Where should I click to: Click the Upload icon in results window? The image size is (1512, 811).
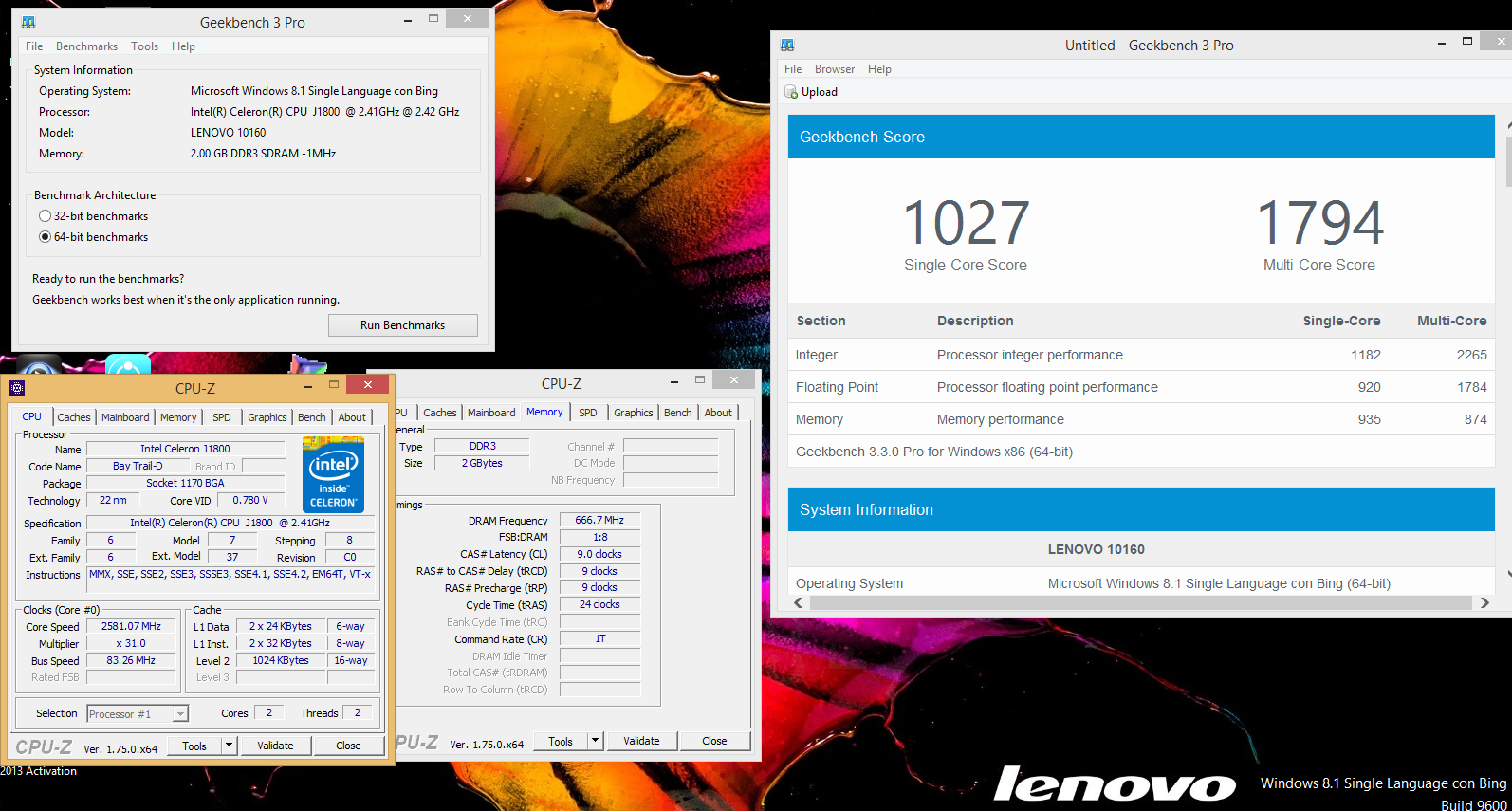(791, 92)
